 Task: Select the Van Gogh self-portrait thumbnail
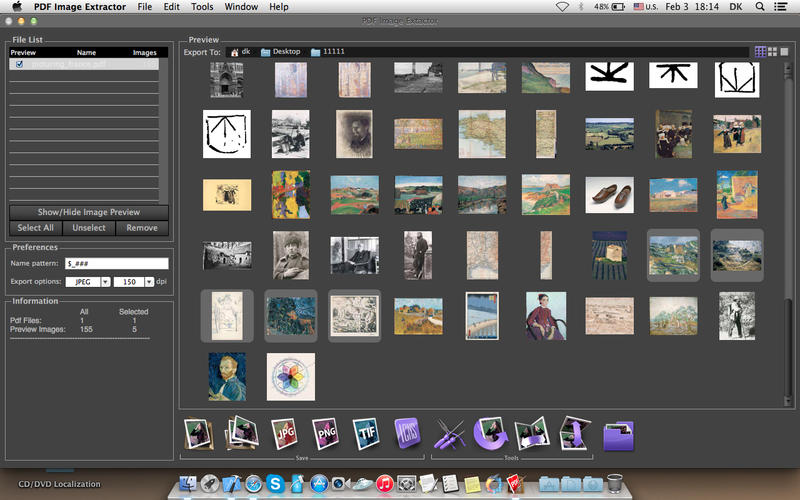[227, 377]
